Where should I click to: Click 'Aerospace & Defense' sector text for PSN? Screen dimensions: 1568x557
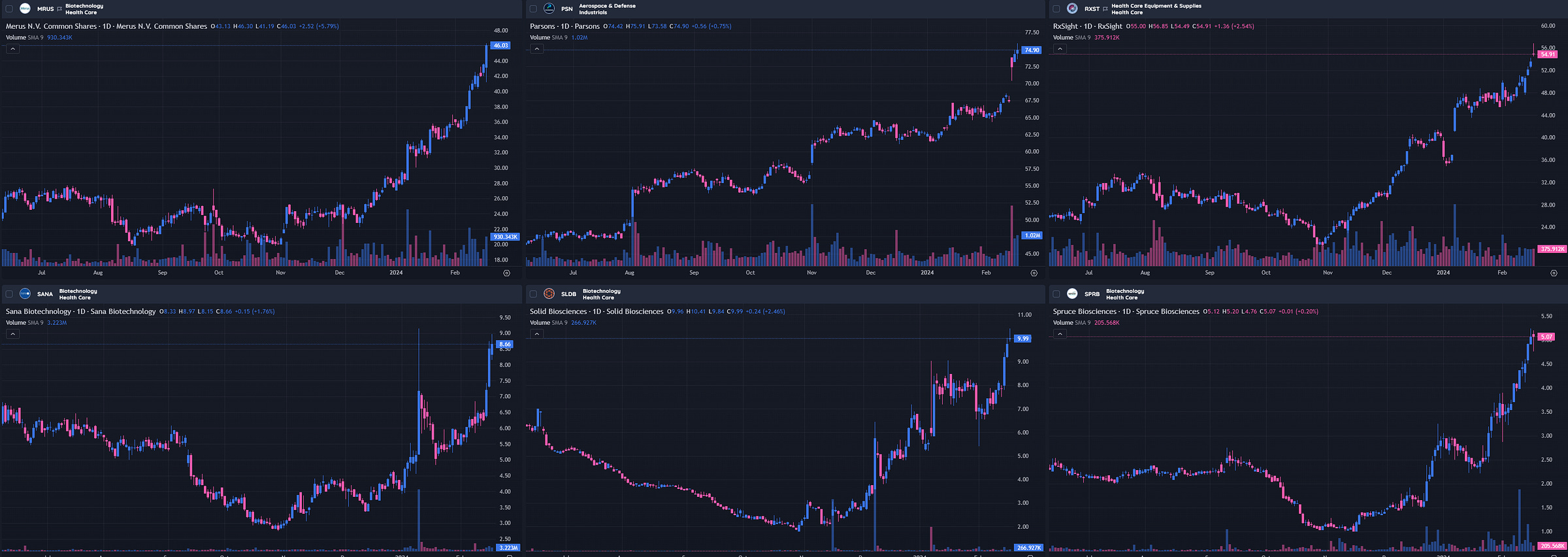[607, 6]
